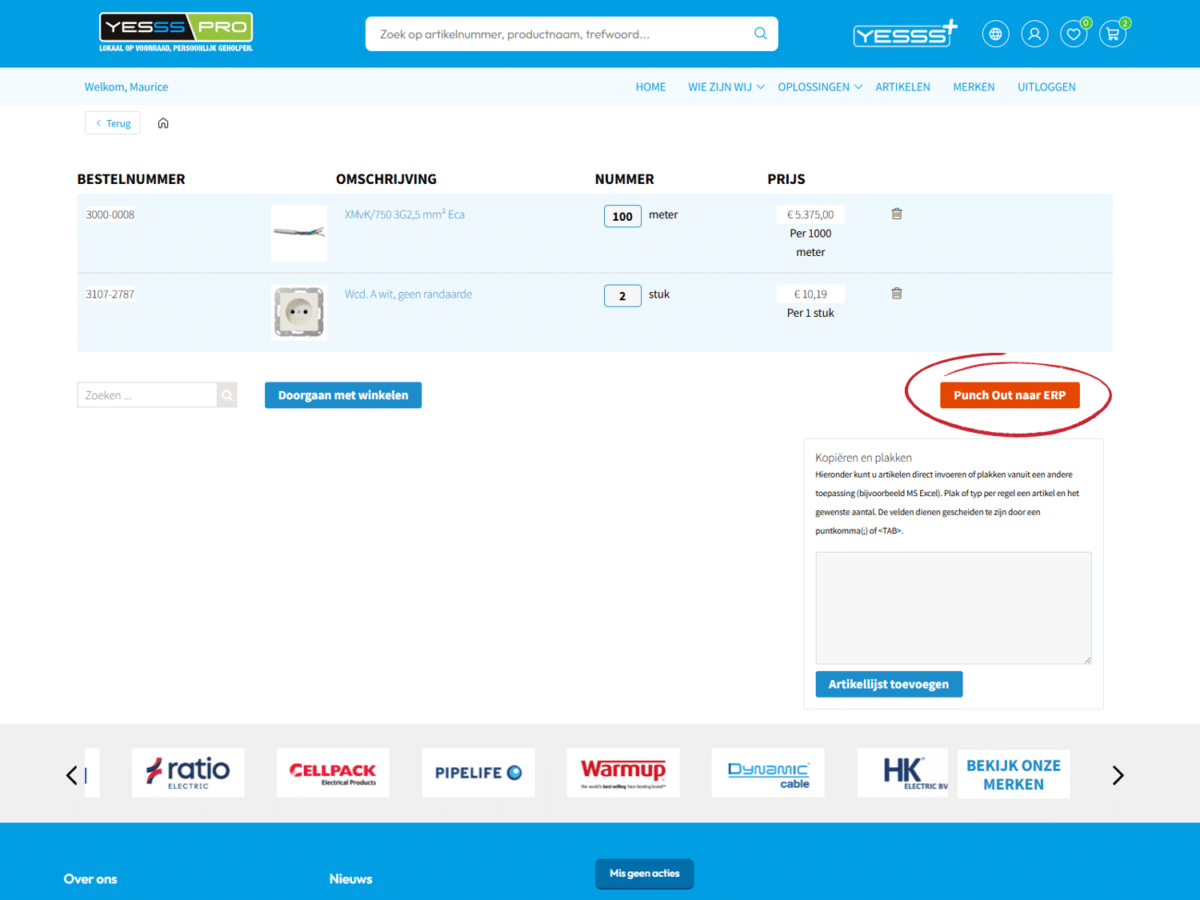Open the language globe icon
The image size is (1200, 900).
(996, 34)
